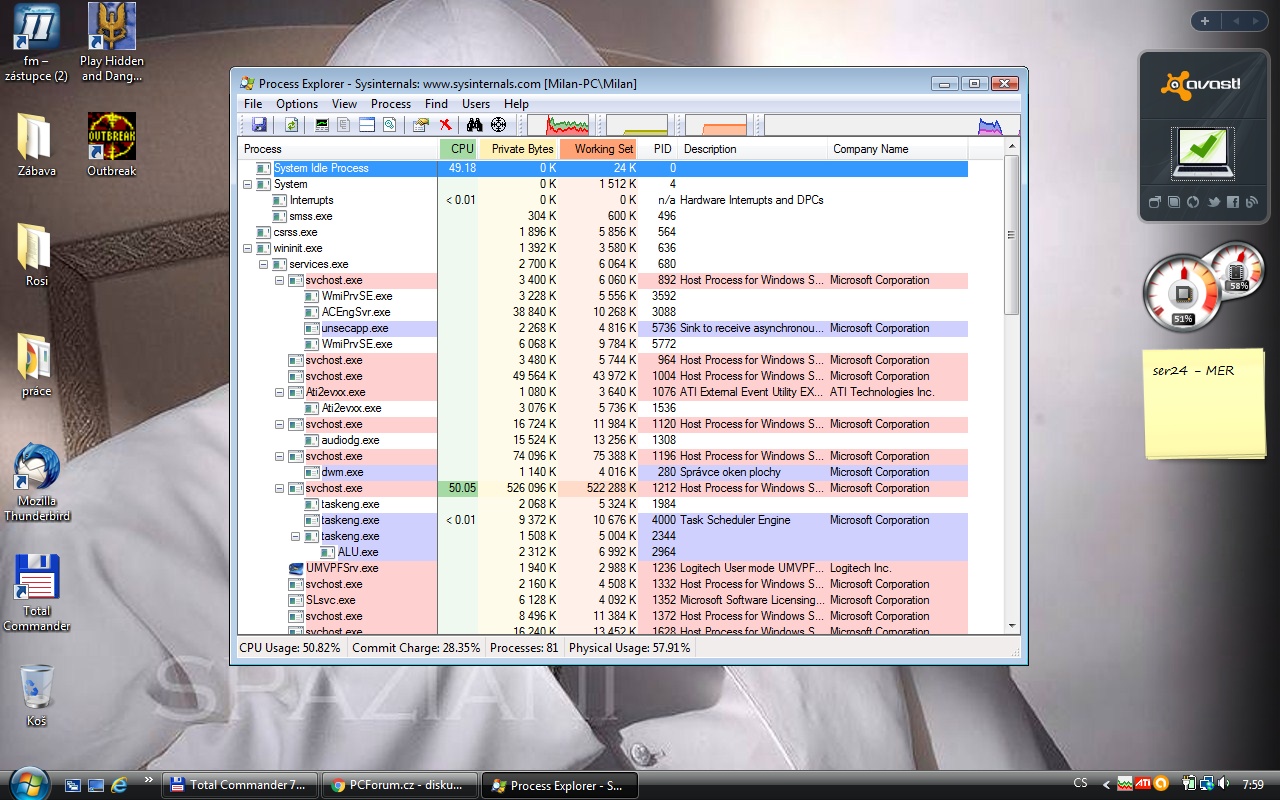Select the dwm.exe process
This screenshot has width=1280, height=800.
point(603,472)
